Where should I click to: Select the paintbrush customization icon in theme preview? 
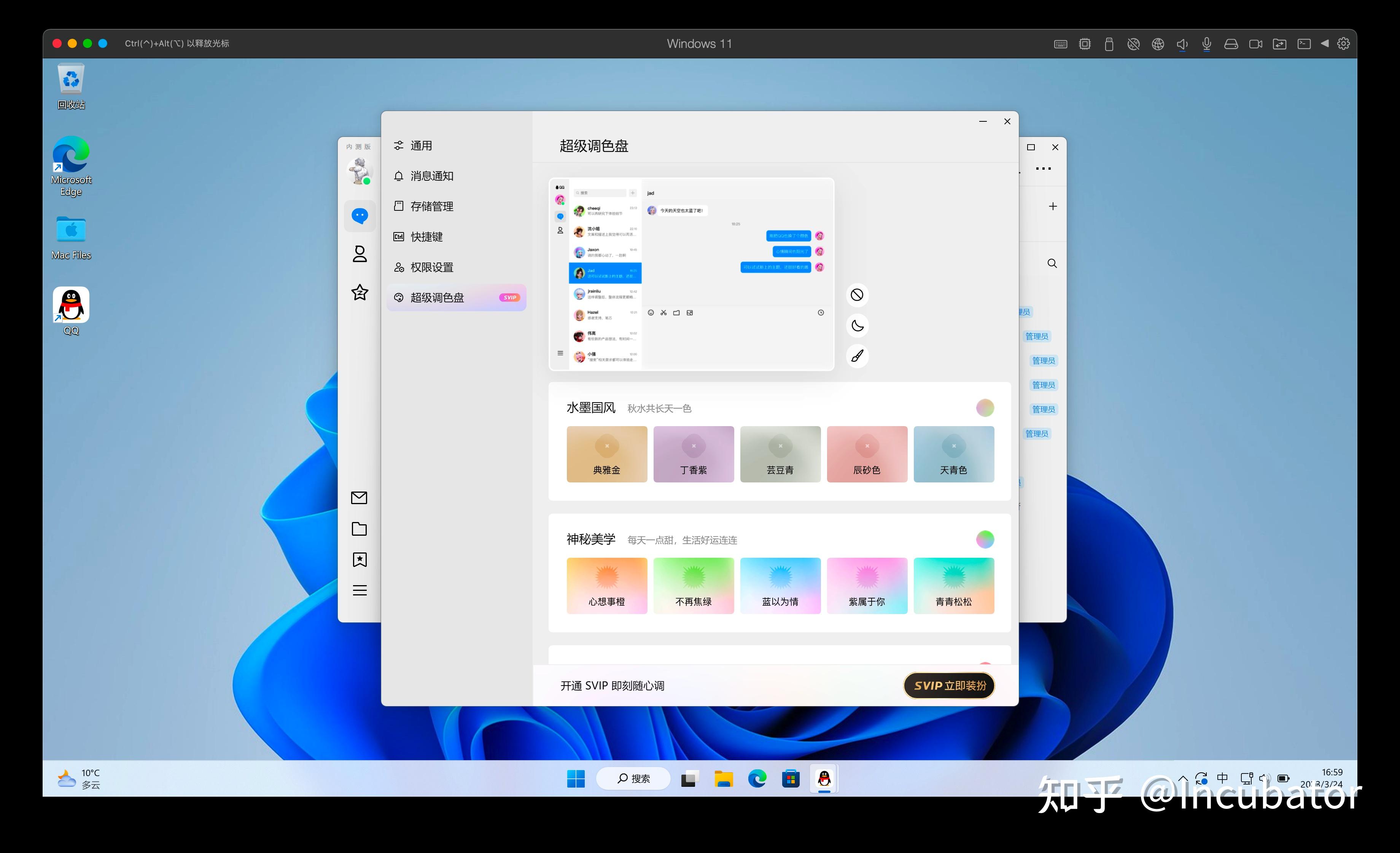(857, 356)
